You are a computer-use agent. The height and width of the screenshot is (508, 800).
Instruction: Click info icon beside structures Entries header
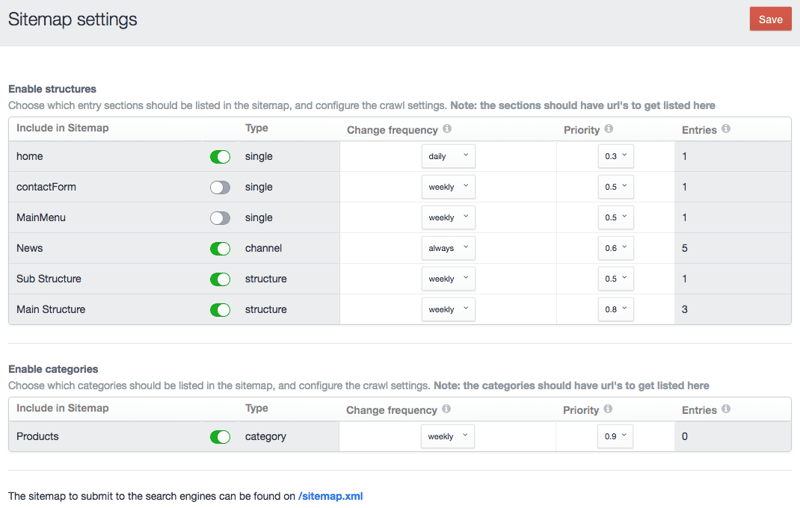pos(726,129)
